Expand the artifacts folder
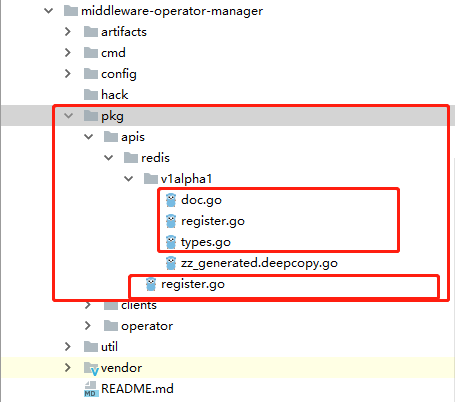The width and height of the screenshot is (455, 402). [68, 32]
